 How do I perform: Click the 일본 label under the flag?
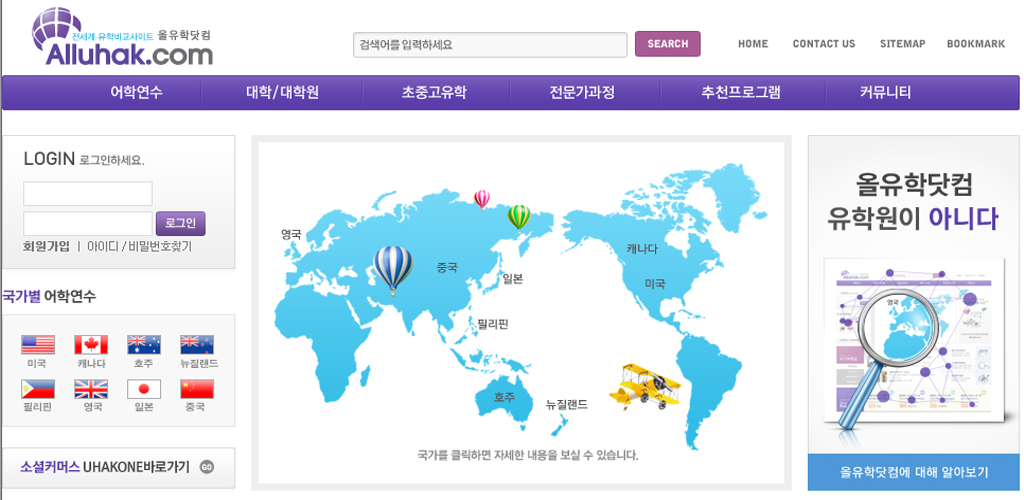(144, 407)
